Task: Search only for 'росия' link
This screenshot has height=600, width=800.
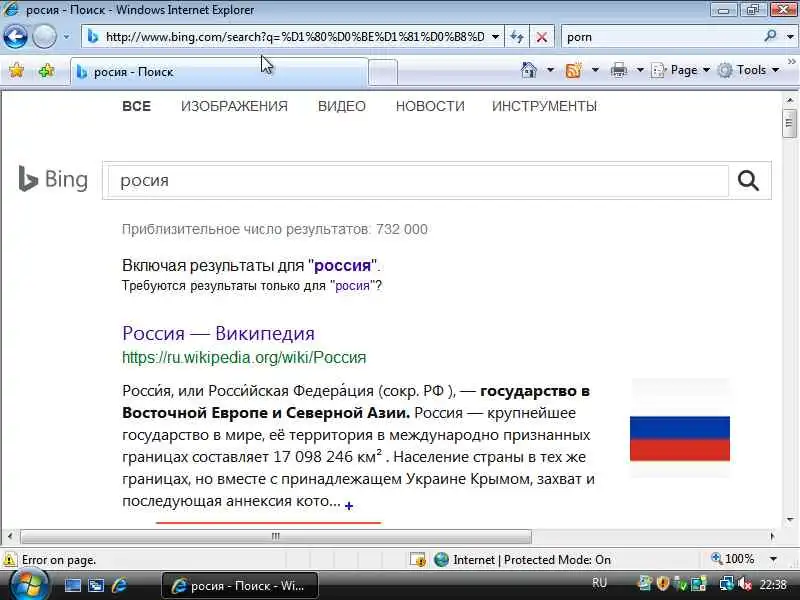Action: coord(352,286)
